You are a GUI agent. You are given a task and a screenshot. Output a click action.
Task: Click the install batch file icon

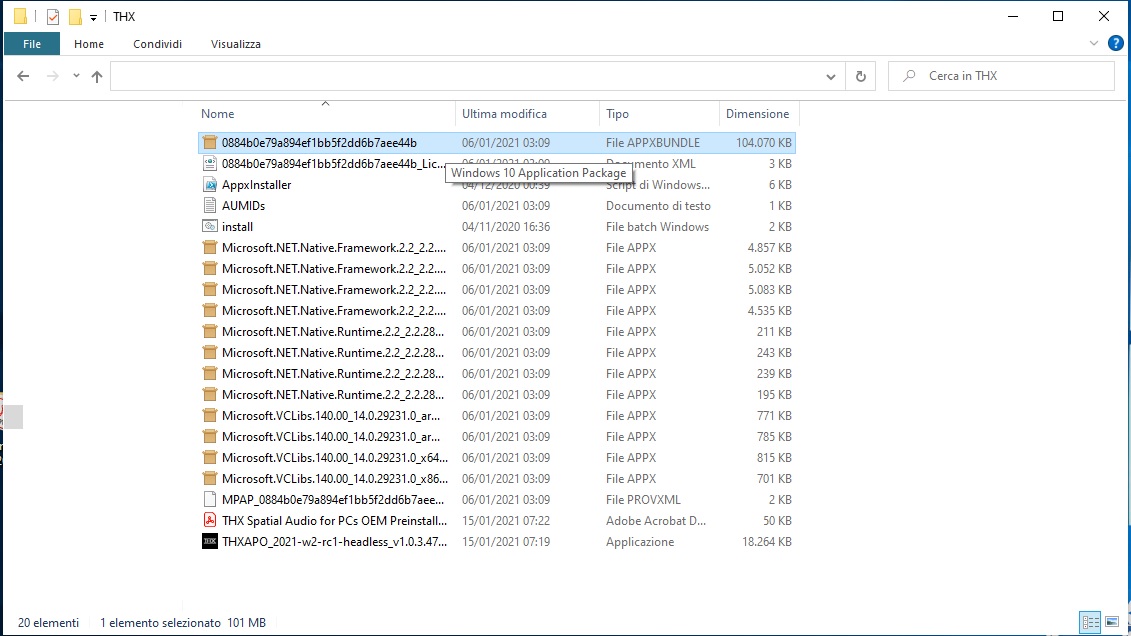click(209, 226)
